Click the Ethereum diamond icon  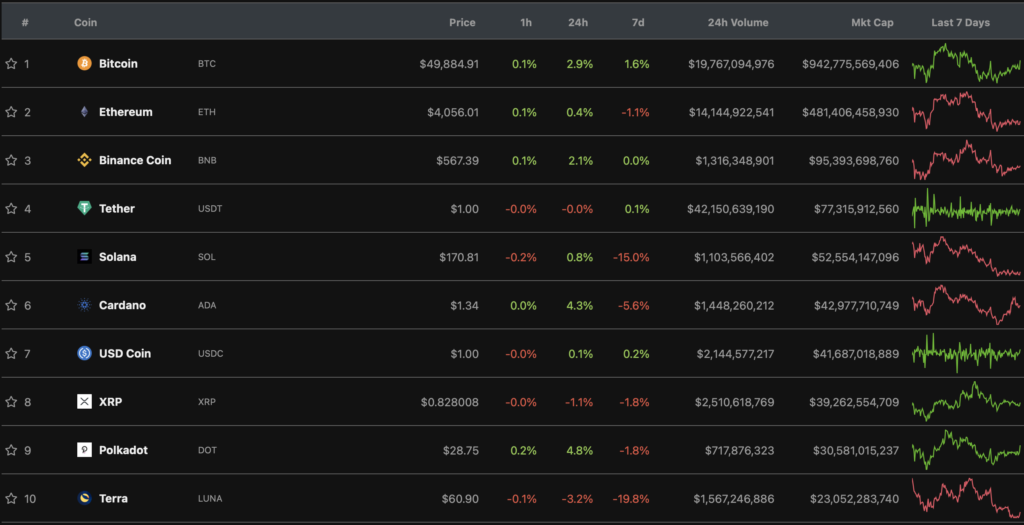tap(84, 112)
